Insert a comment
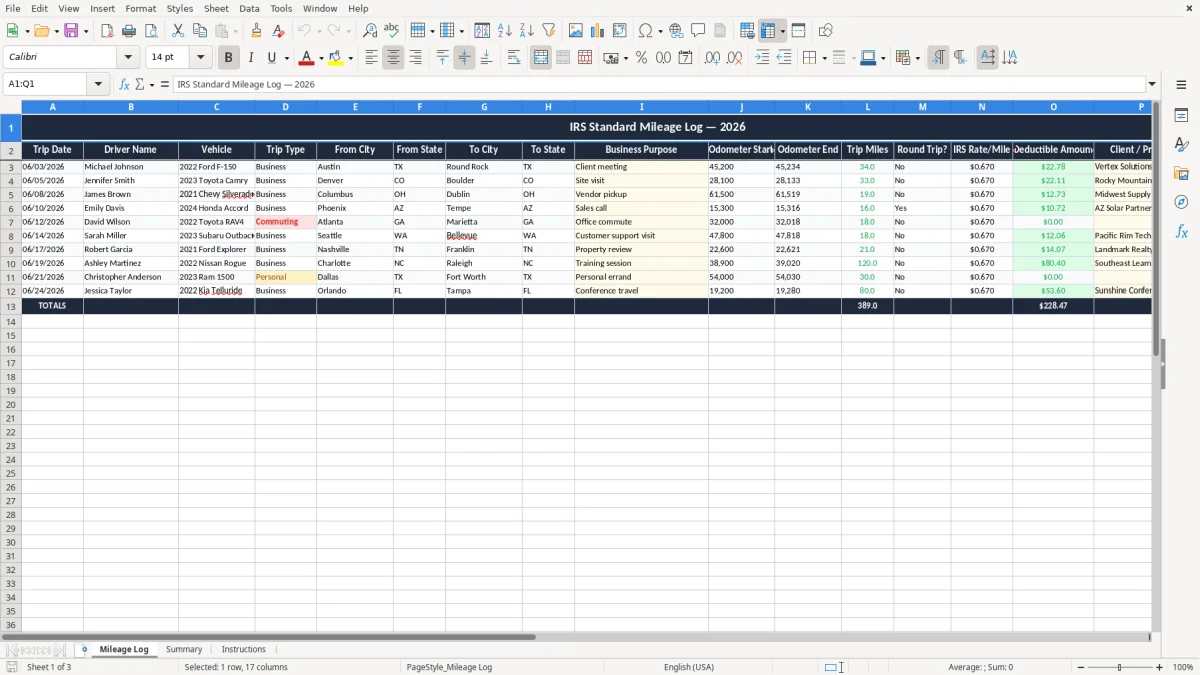1200x675 pixels. (698, 31)
